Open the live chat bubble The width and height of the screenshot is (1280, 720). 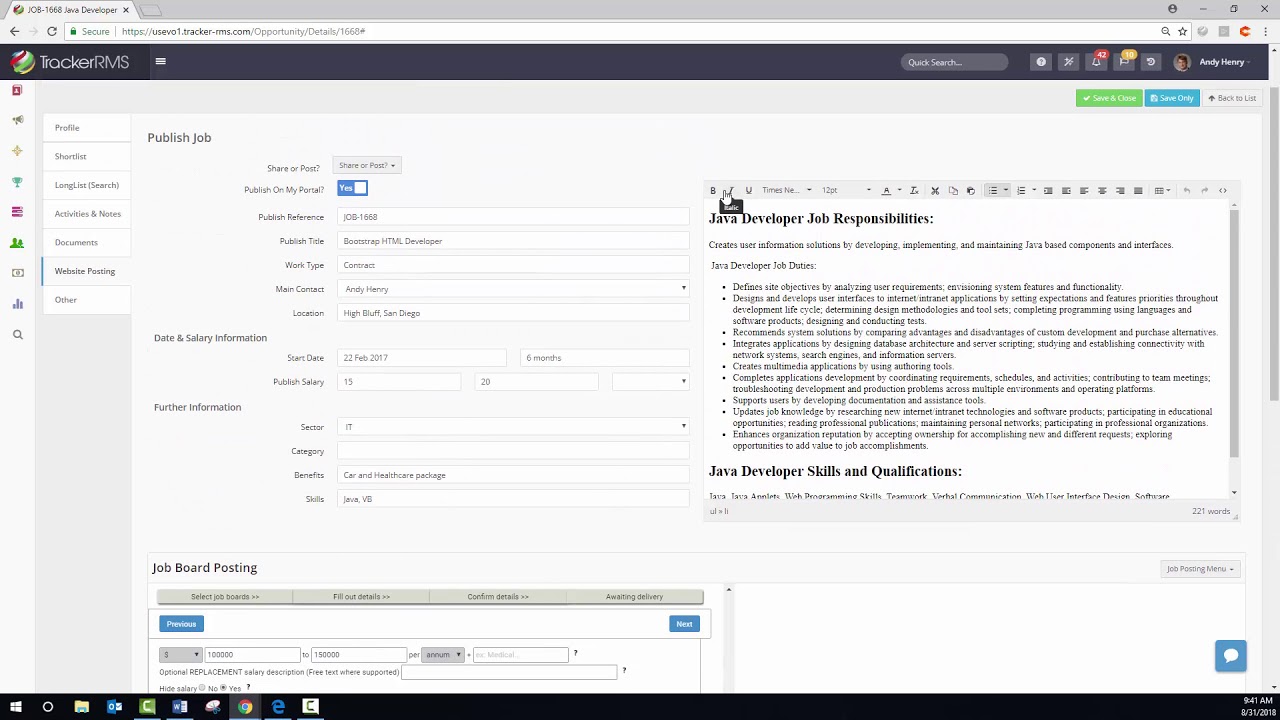1231,656
